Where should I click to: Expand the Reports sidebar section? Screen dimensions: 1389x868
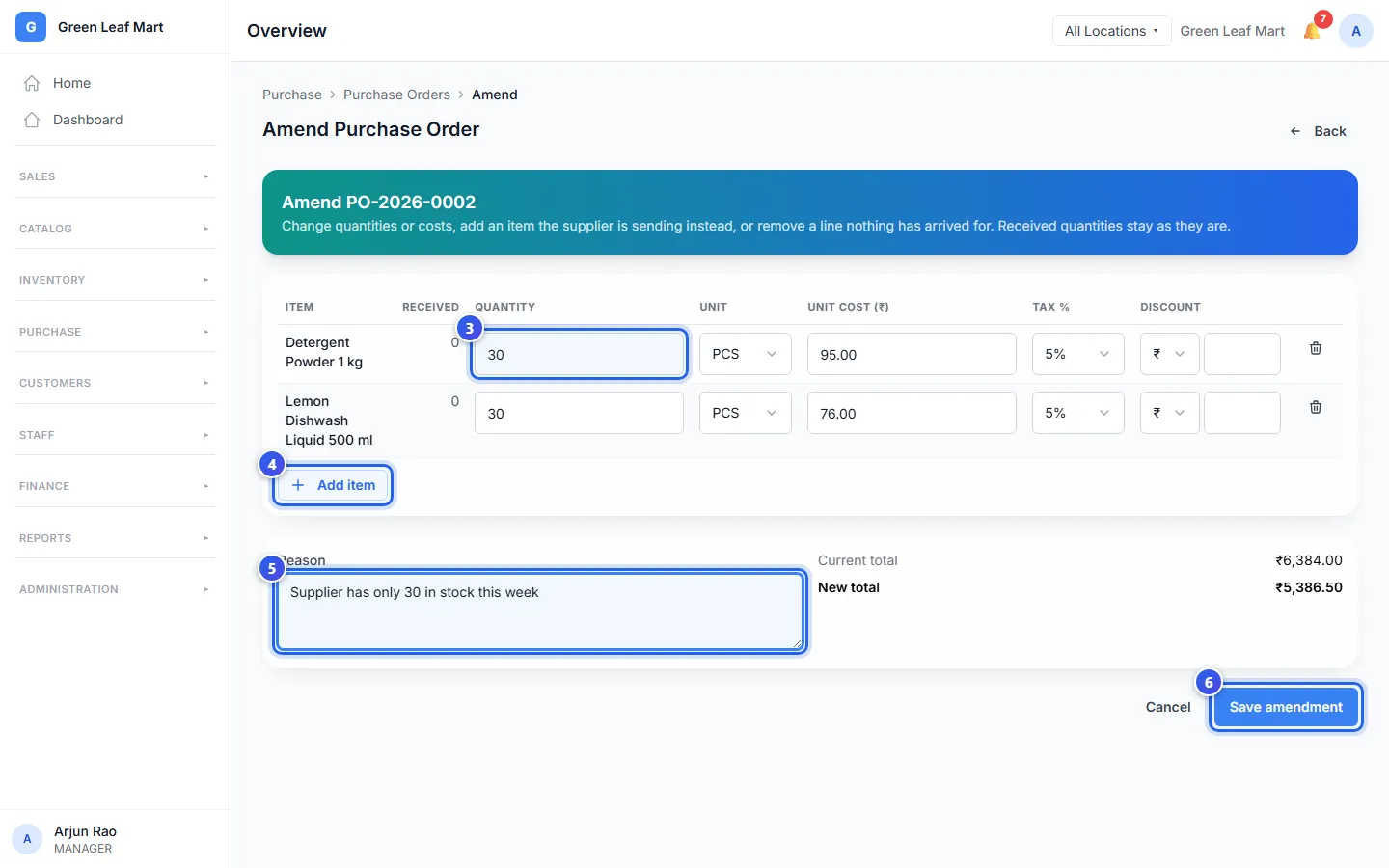tap(115, 538)
